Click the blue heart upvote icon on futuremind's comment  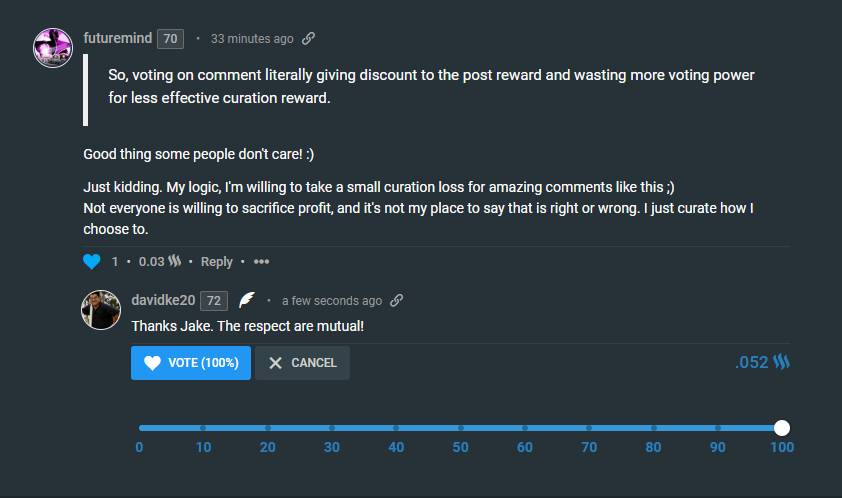92,262
